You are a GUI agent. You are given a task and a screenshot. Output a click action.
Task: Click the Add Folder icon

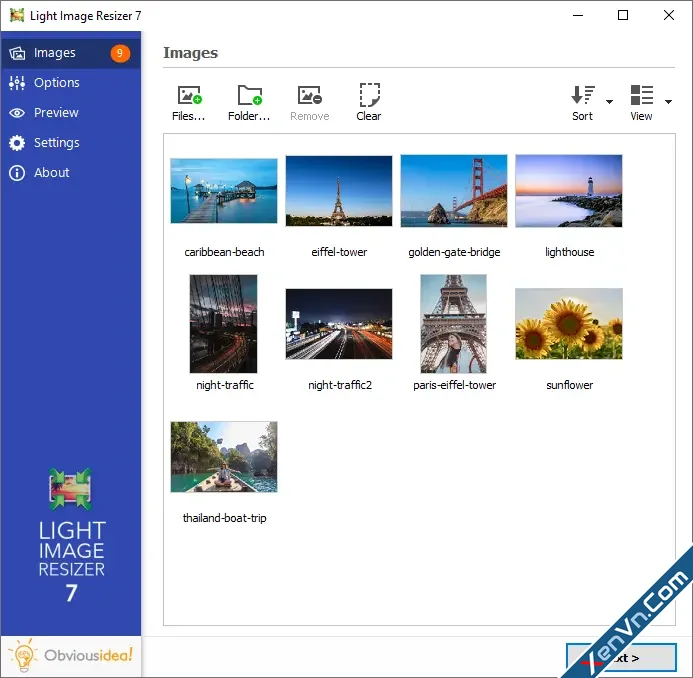point(250,95)
